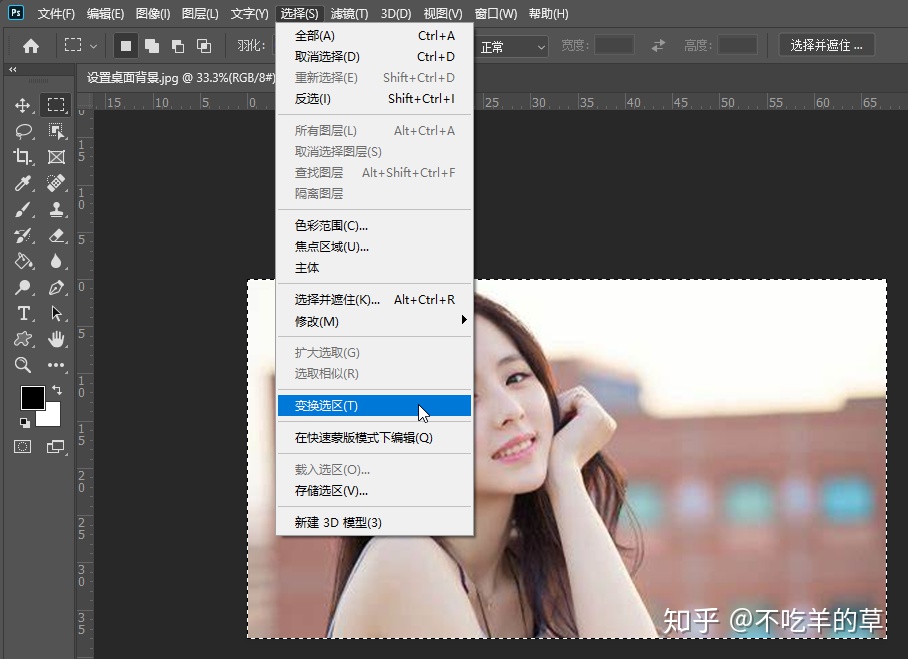Image resolution: width=908 pixels, height=659 pixels.
Task: Select the Hand tool
Action: (x=56, y=339)
